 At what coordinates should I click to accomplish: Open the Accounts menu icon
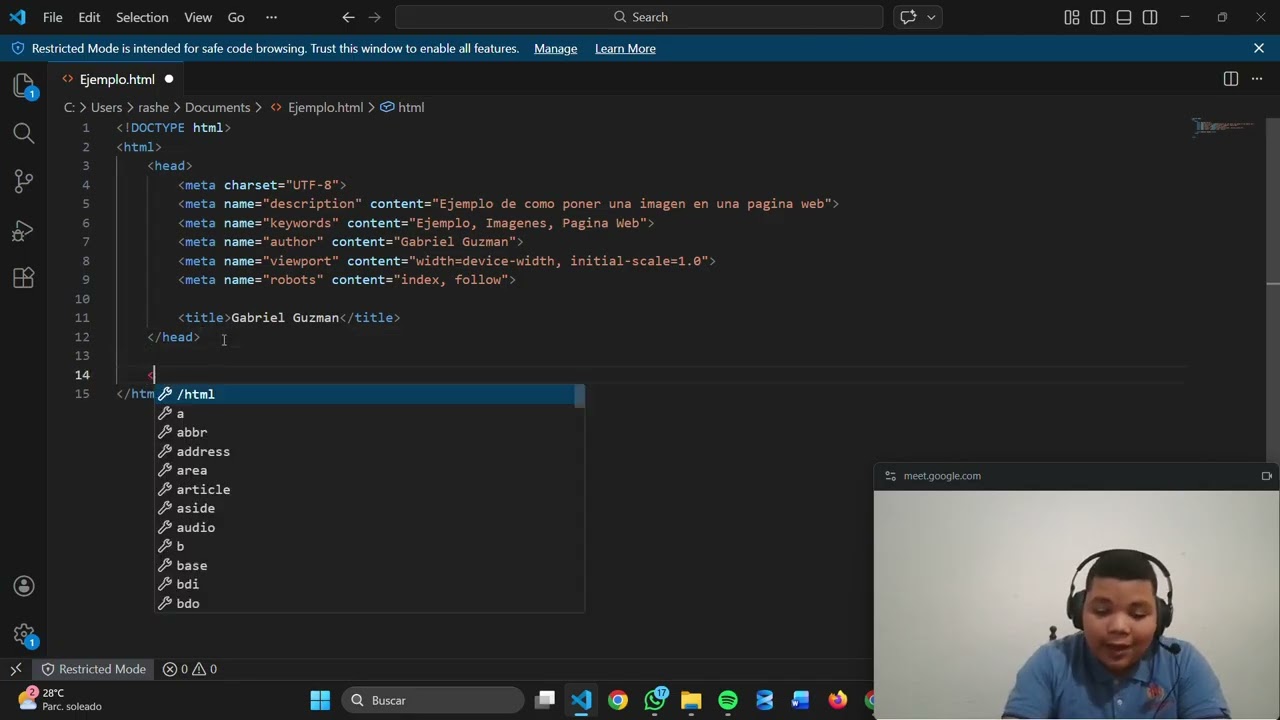coord(24,586)
